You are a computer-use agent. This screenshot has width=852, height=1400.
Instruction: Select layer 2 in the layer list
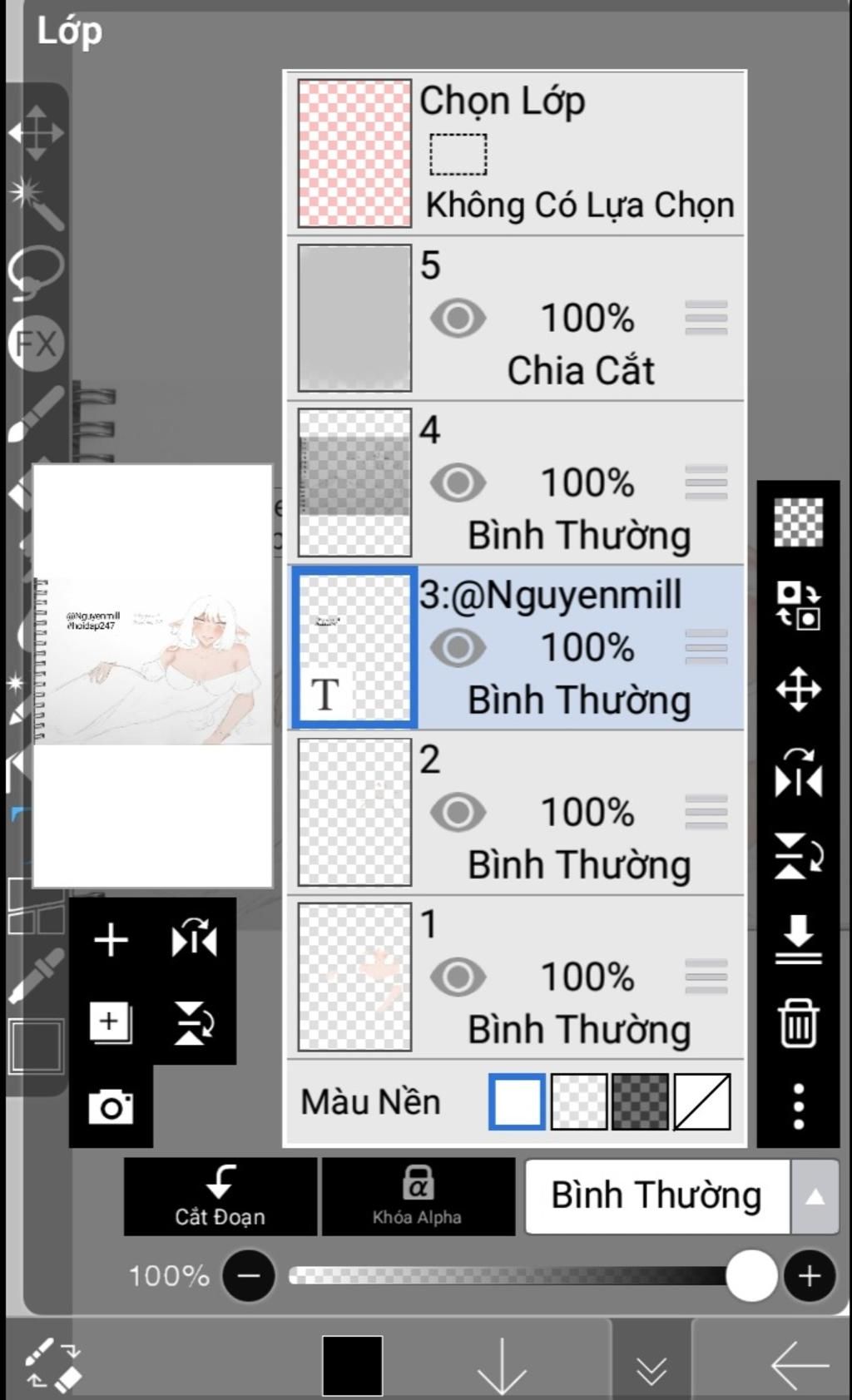click(x=516, y=813)
